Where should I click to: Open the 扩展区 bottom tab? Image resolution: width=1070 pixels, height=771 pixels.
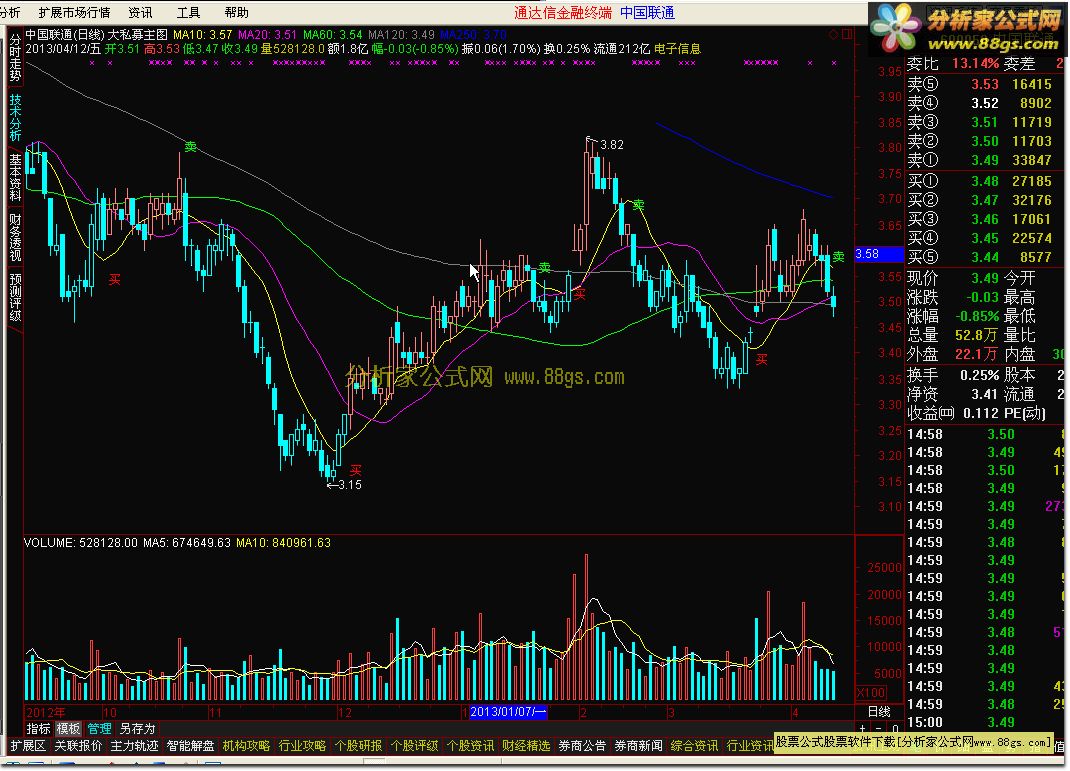(28, 746)
